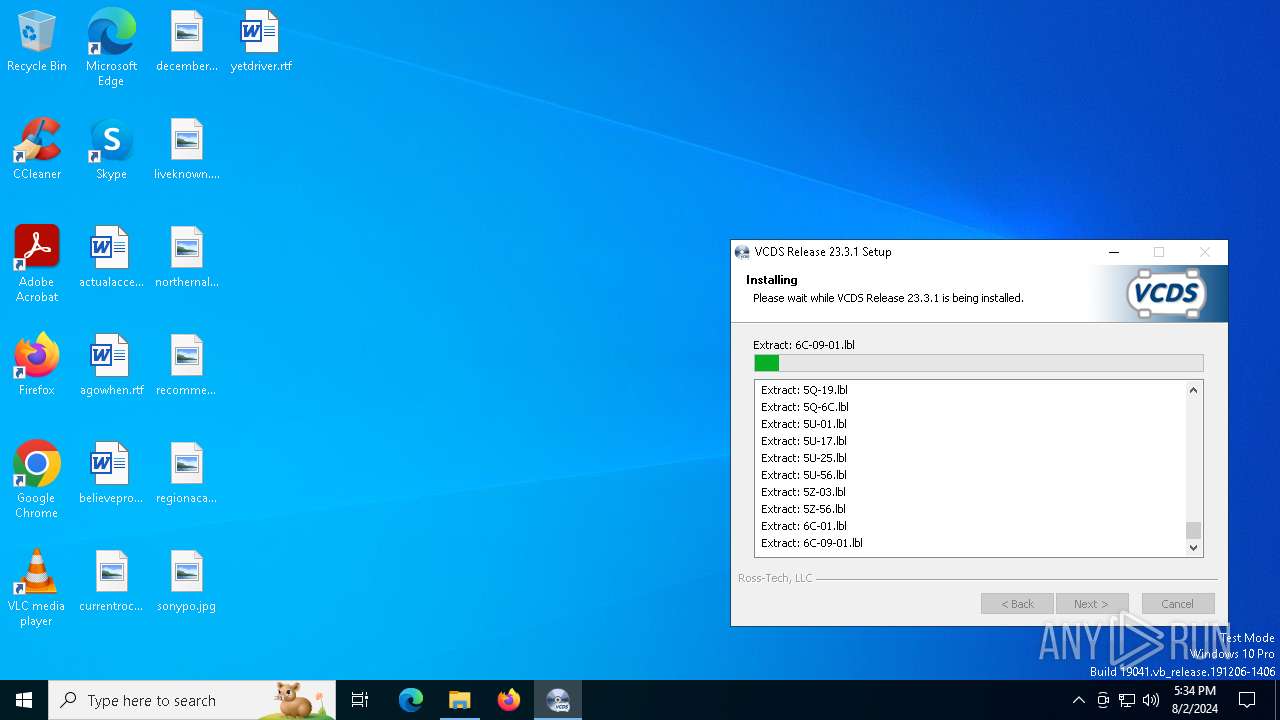Screen dimensions: 1280x720
Task: Click the VCDS logo in the installer header
Action: point(1166,294)
